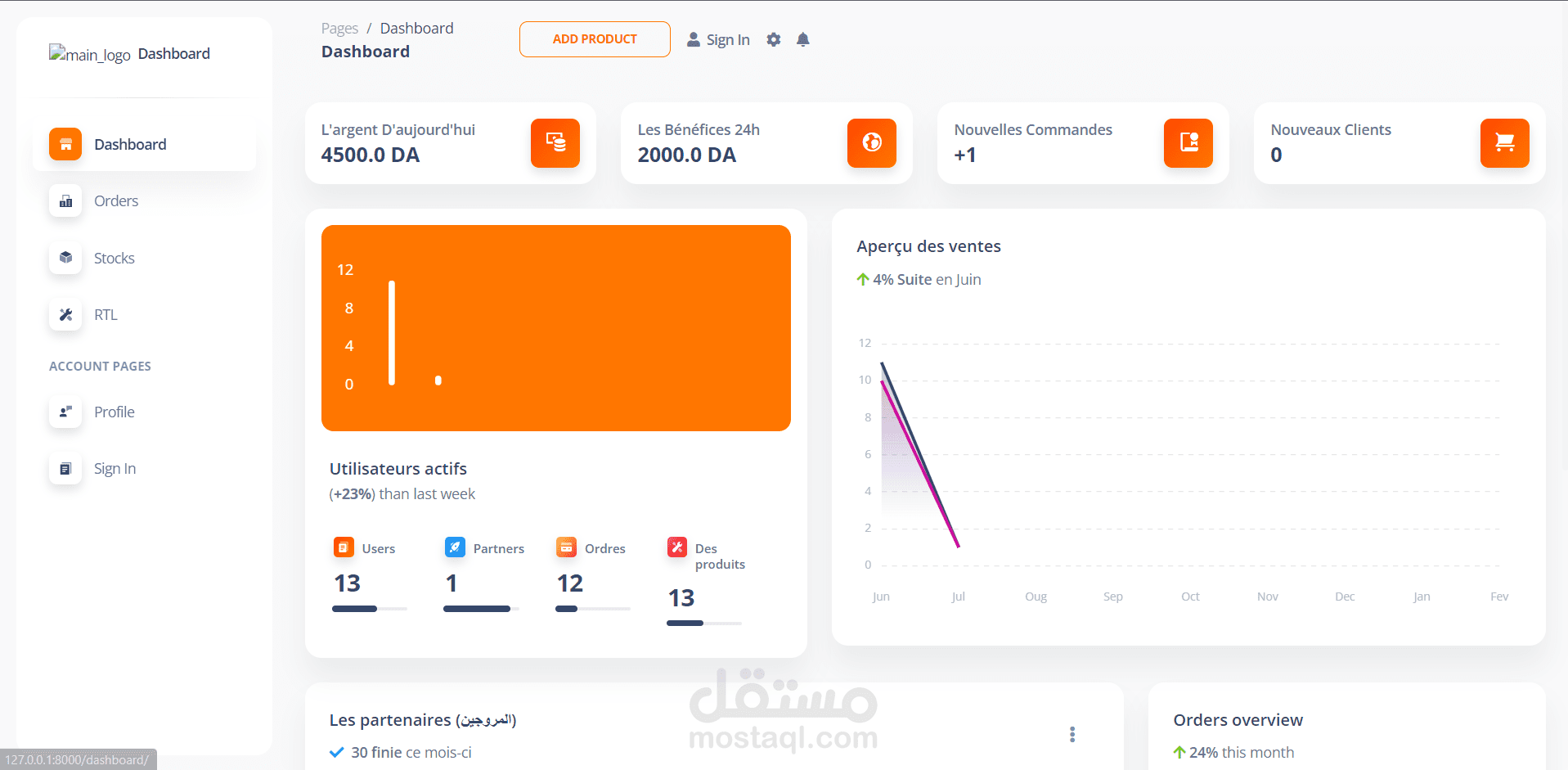Open the Profile icon under ACCOUNT PAGES
Image resolution: width=1568 pixels, height=770 pixels.
coord(65,412)
